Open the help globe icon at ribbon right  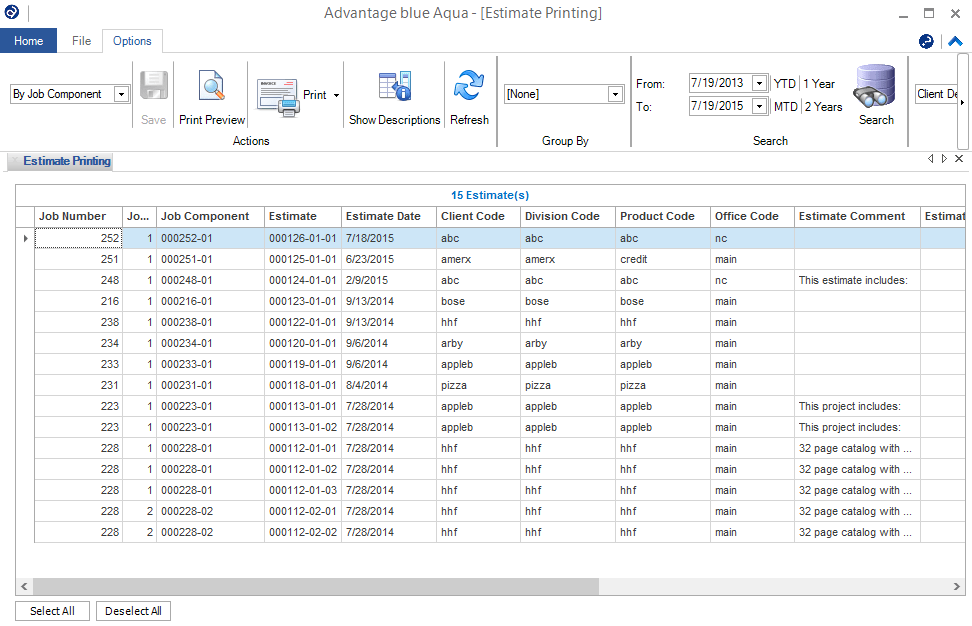[x=926, y=41]
